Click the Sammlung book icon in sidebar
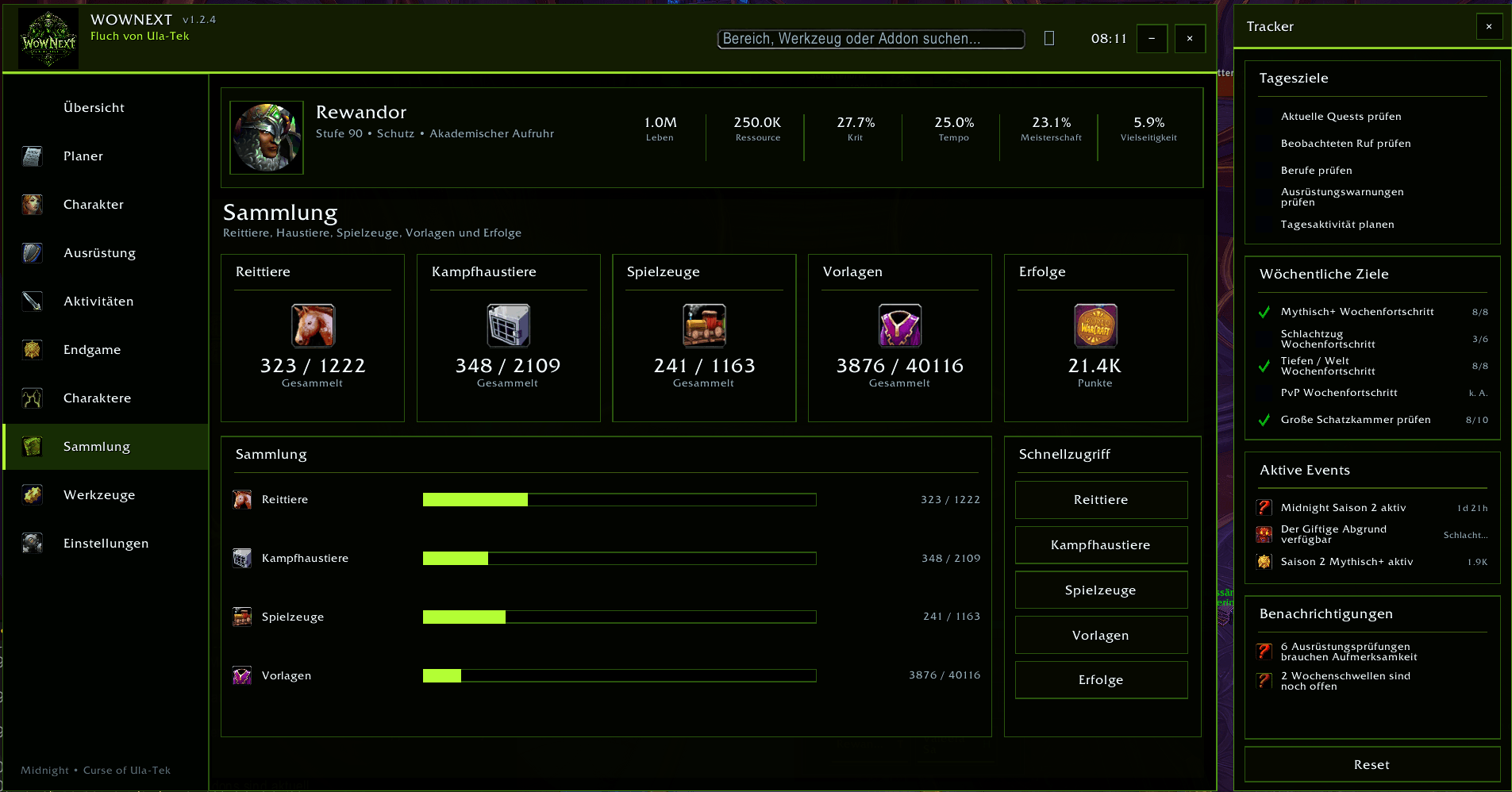This screenshot has width=1512, height=792. (33, 447)
